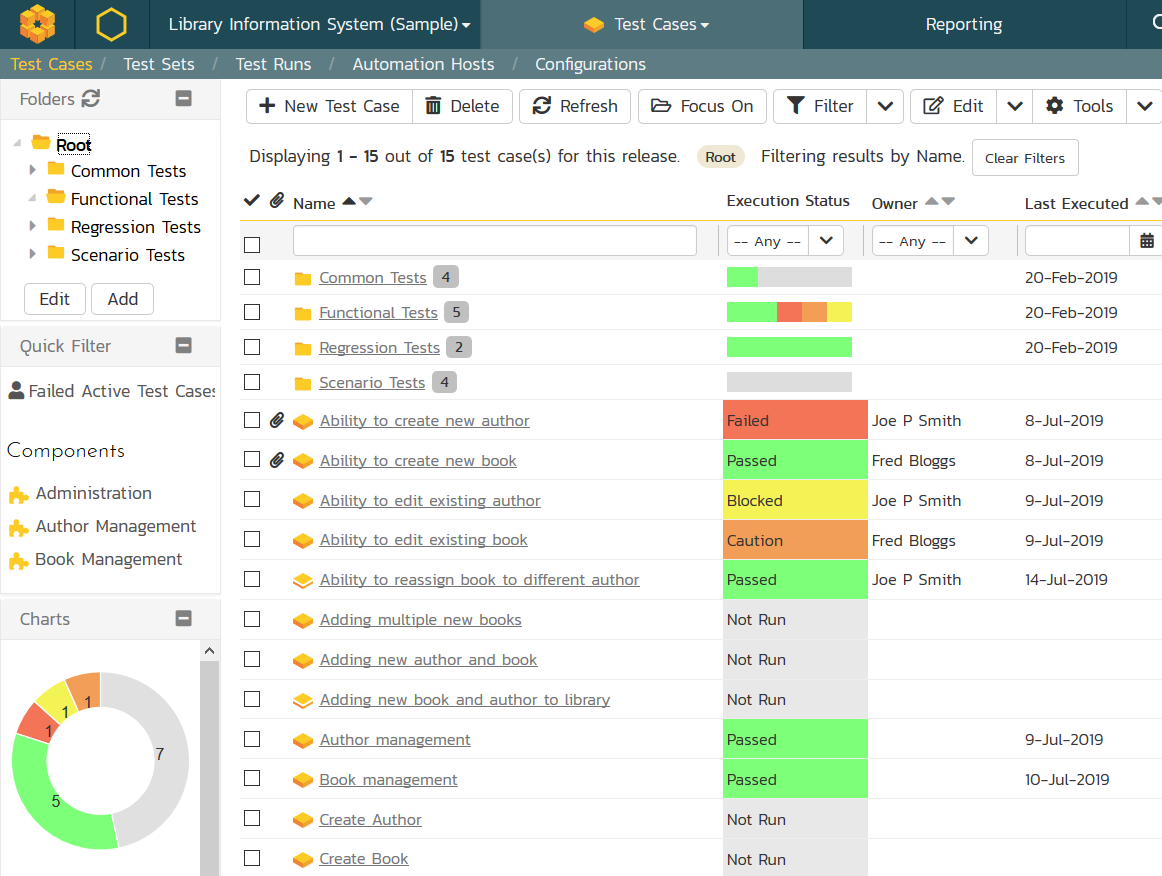Collapse the Quick Filter panel minus icon

(x=183, y=346)
